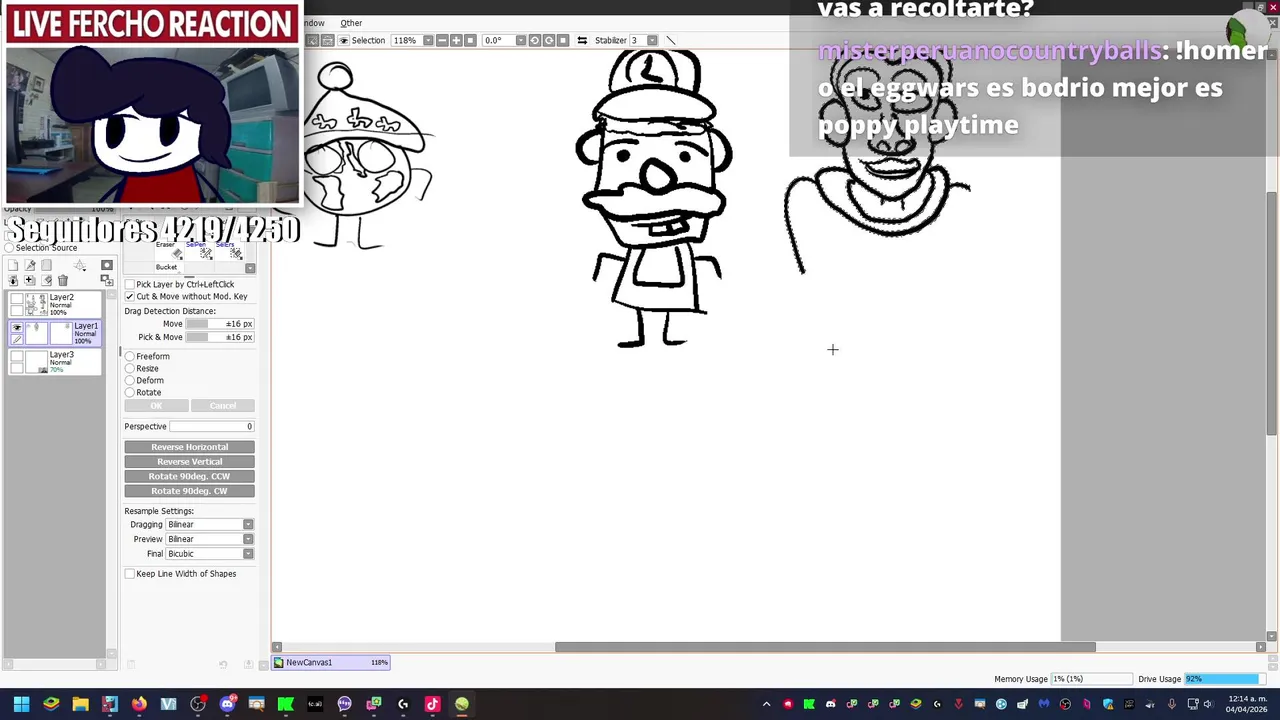Open File Explorer from the taskbar
This screenshot has width=1280, height=720.
point(80,704)
